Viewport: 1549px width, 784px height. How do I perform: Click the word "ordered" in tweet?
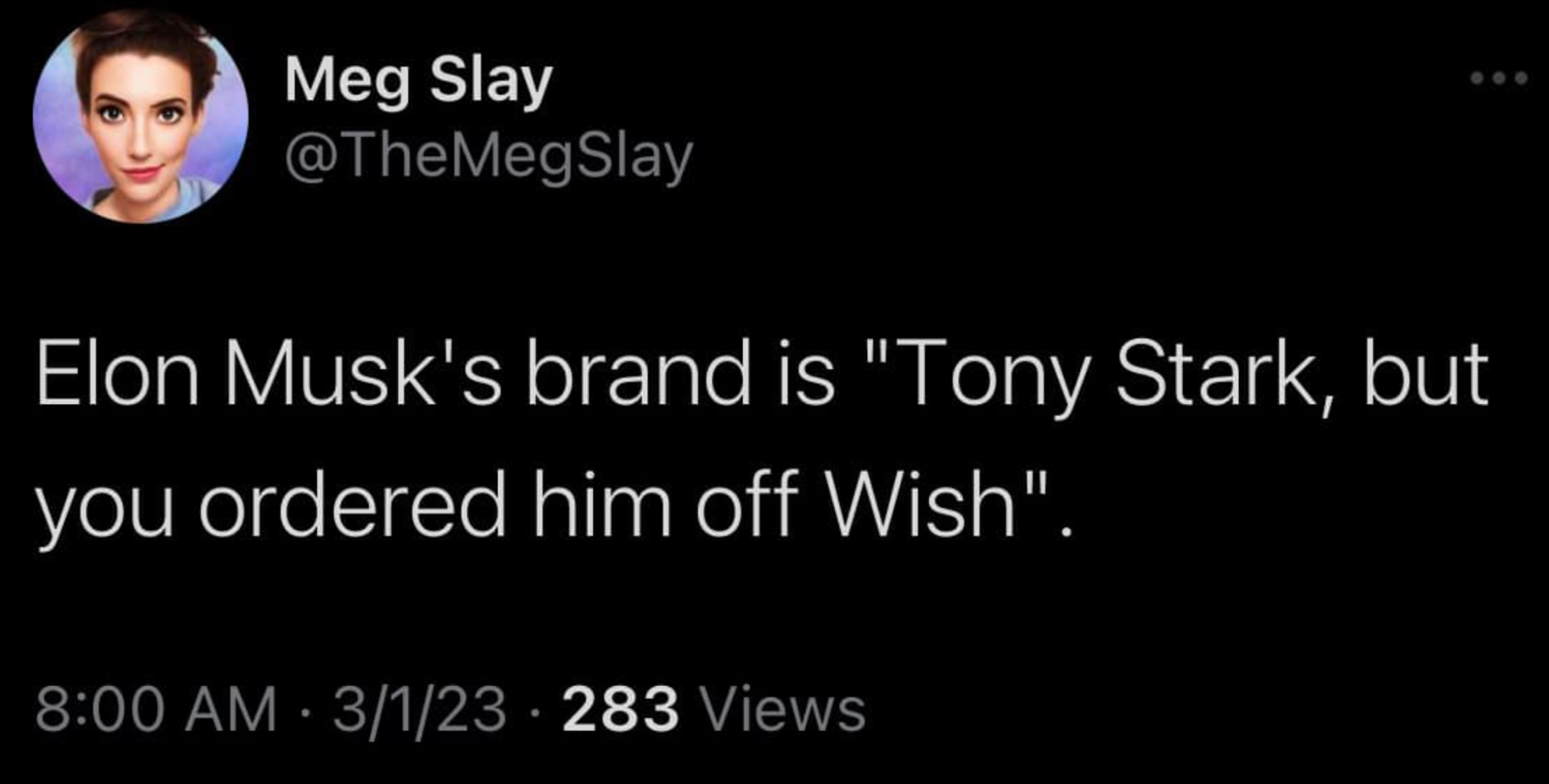[x=353, y=508]
